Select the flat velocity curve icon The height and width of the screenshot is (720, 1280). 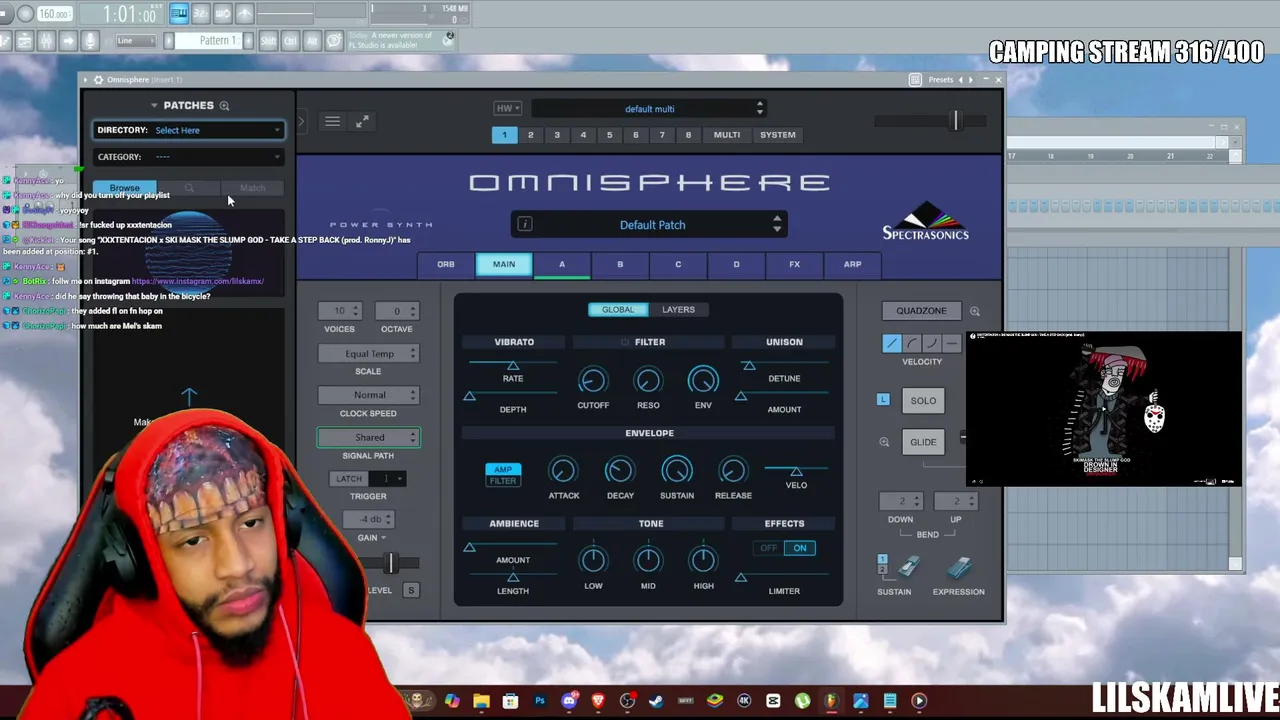pyautogui.click(x=950, y=343)
